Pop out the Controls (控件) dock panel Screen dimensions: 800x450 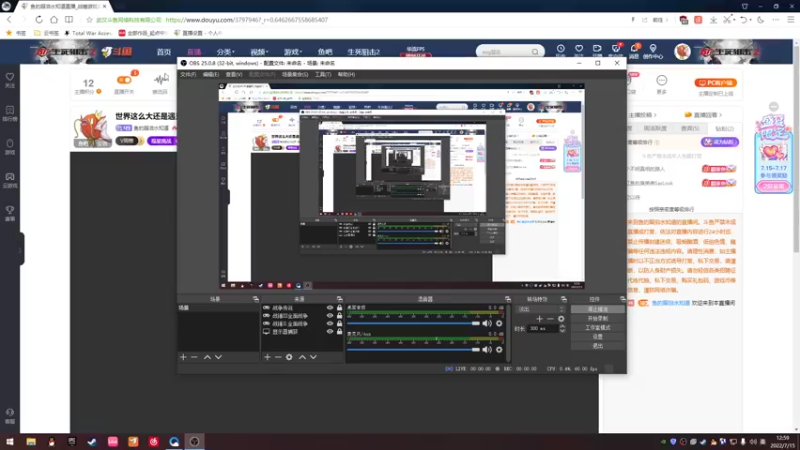pyautogui.click(x=622, y=299)
